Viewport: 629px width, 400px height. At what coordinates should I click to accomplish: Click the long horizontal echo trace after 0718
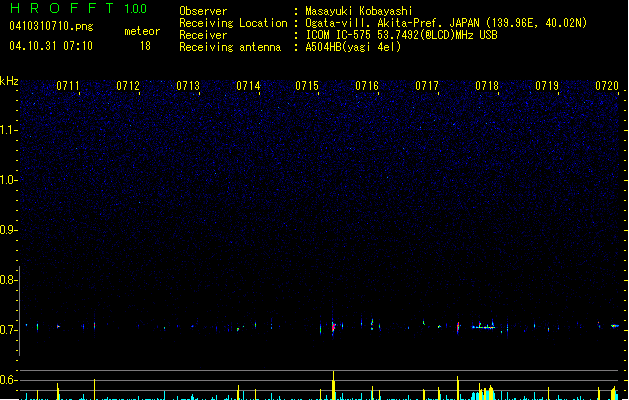pos(484,327)
